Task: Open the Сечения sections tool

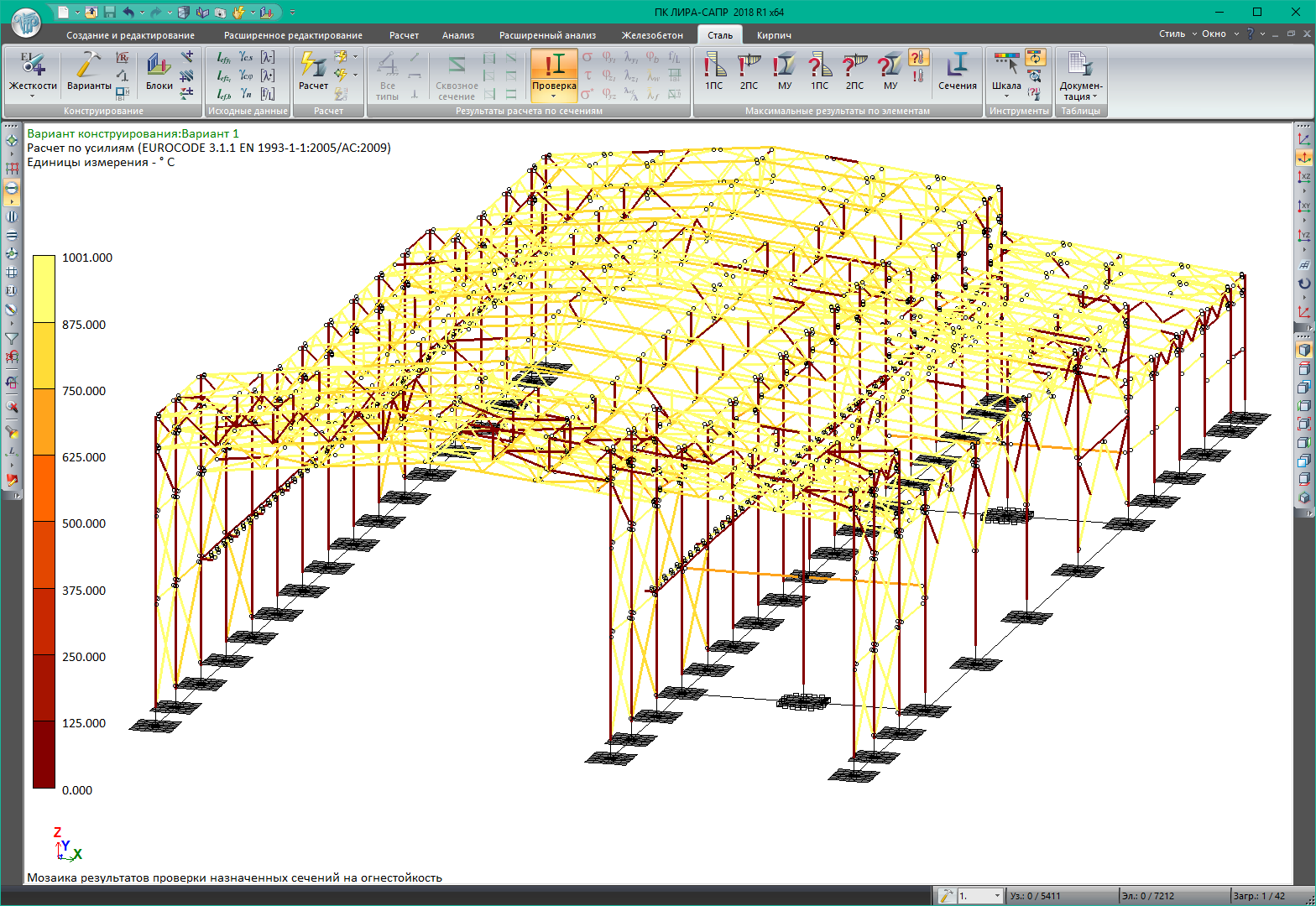Action: (957, 71)
